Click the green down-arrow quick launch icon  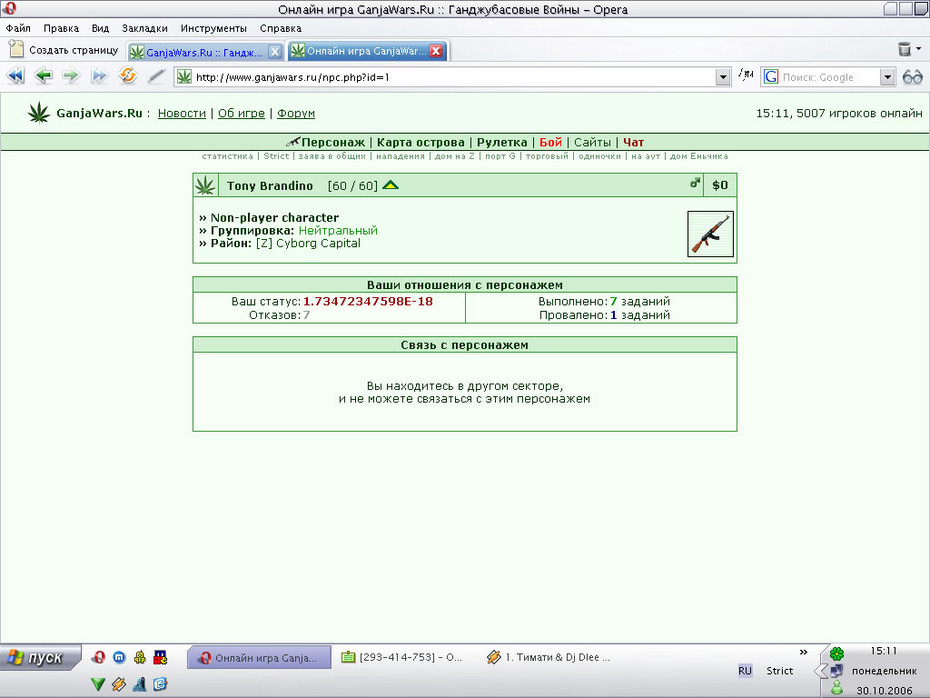point(98,684)
